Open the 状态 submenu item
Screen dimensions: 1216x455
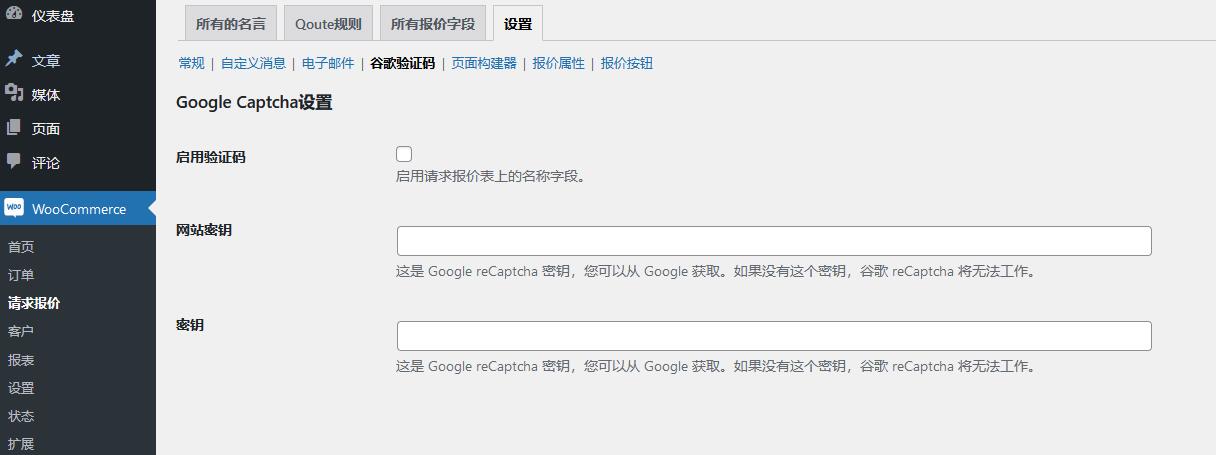tap(21, 416)
